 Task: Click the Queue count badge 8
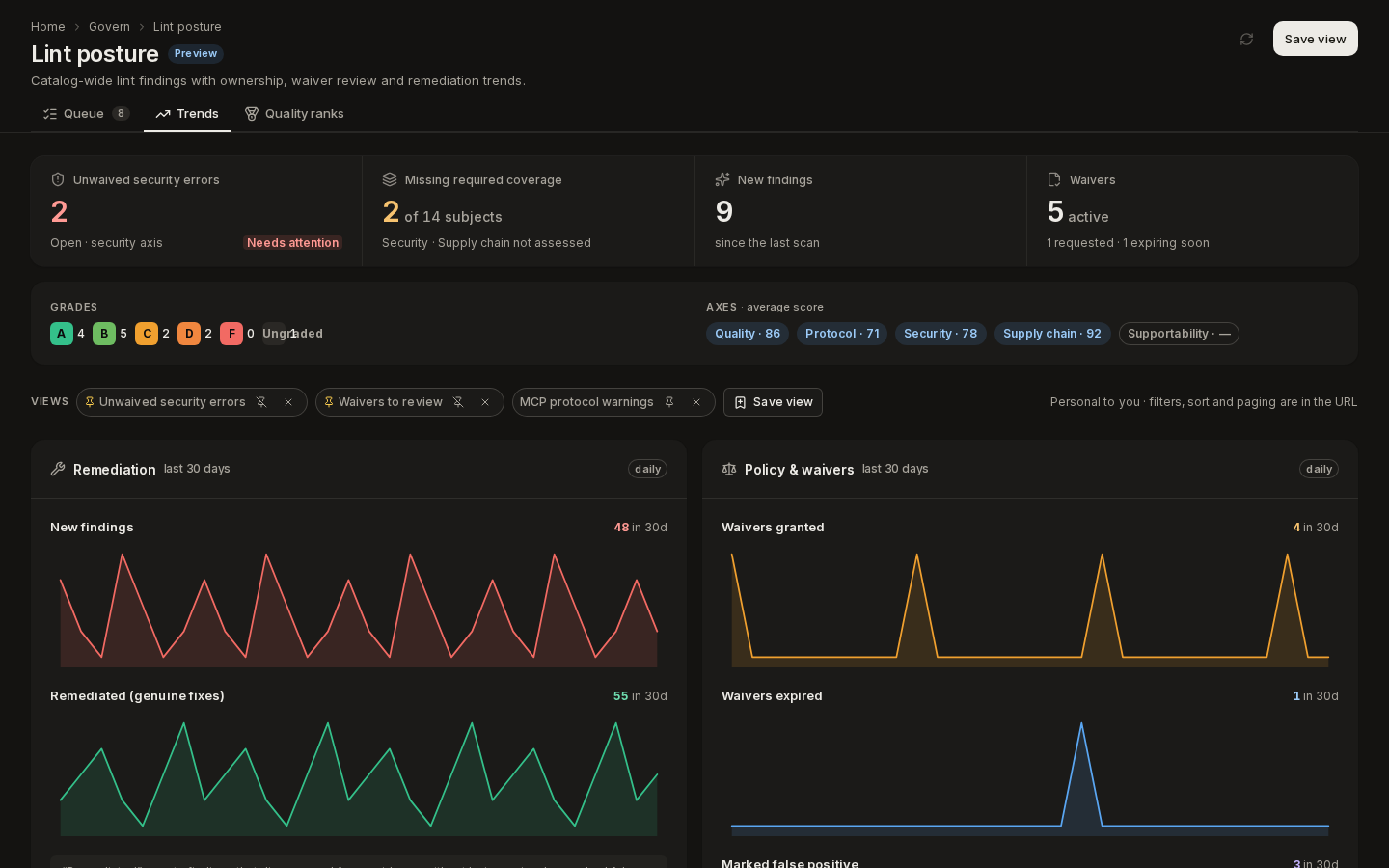pyautogui.click(x=121, y=114)
